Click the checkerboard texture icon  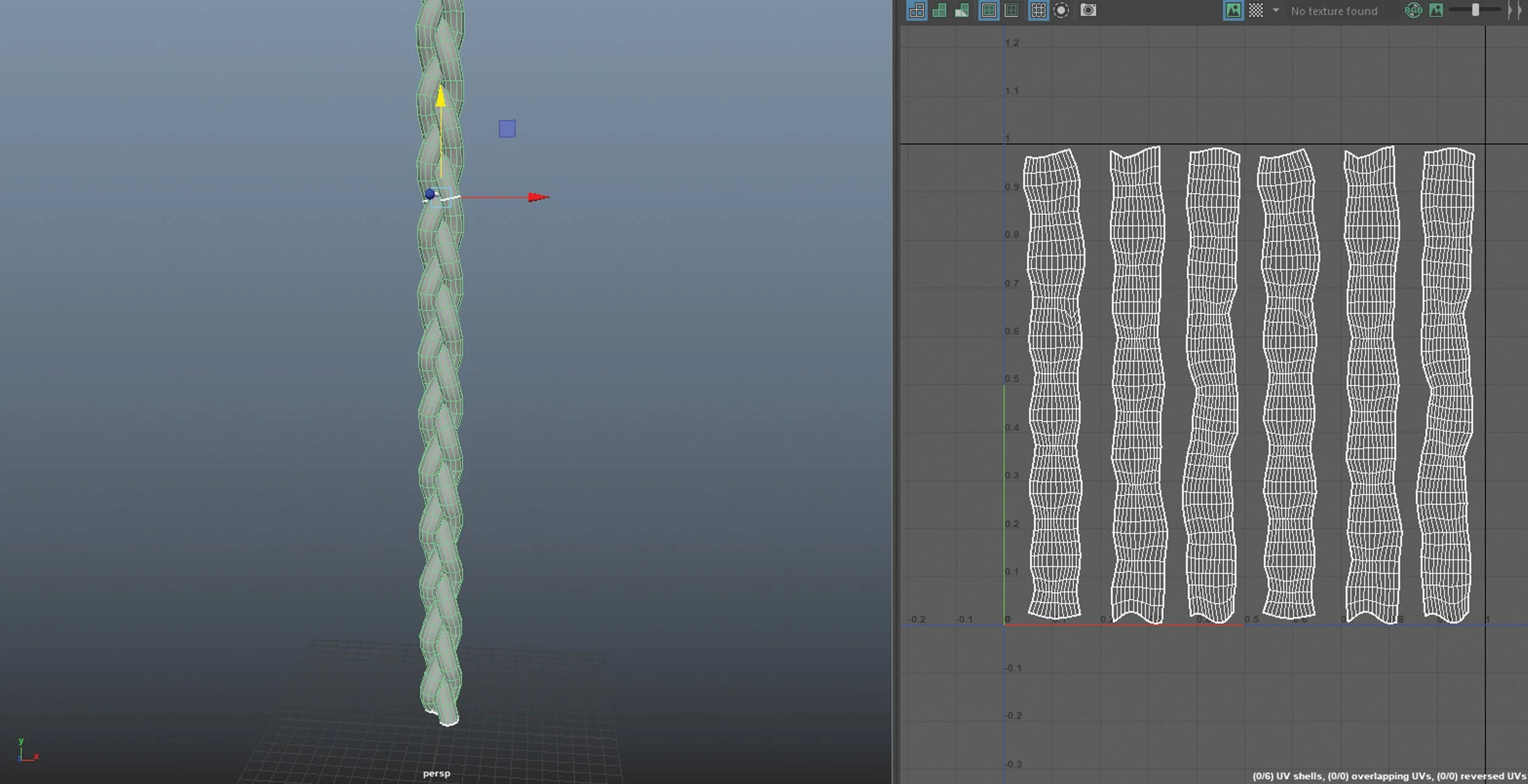click(x=1255, y=10)
